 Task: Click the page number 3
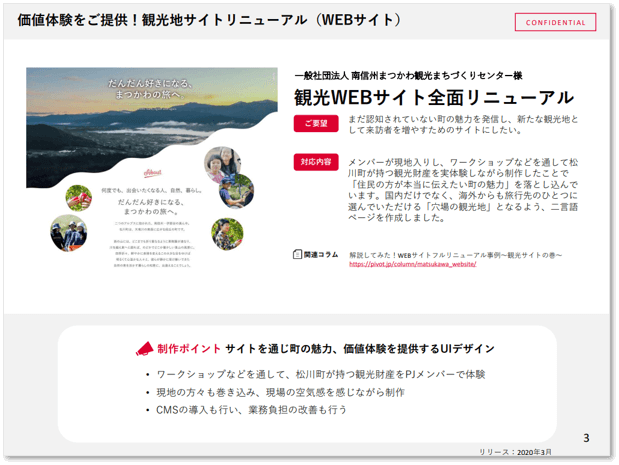pyautogui.click(x=586, y=438)
